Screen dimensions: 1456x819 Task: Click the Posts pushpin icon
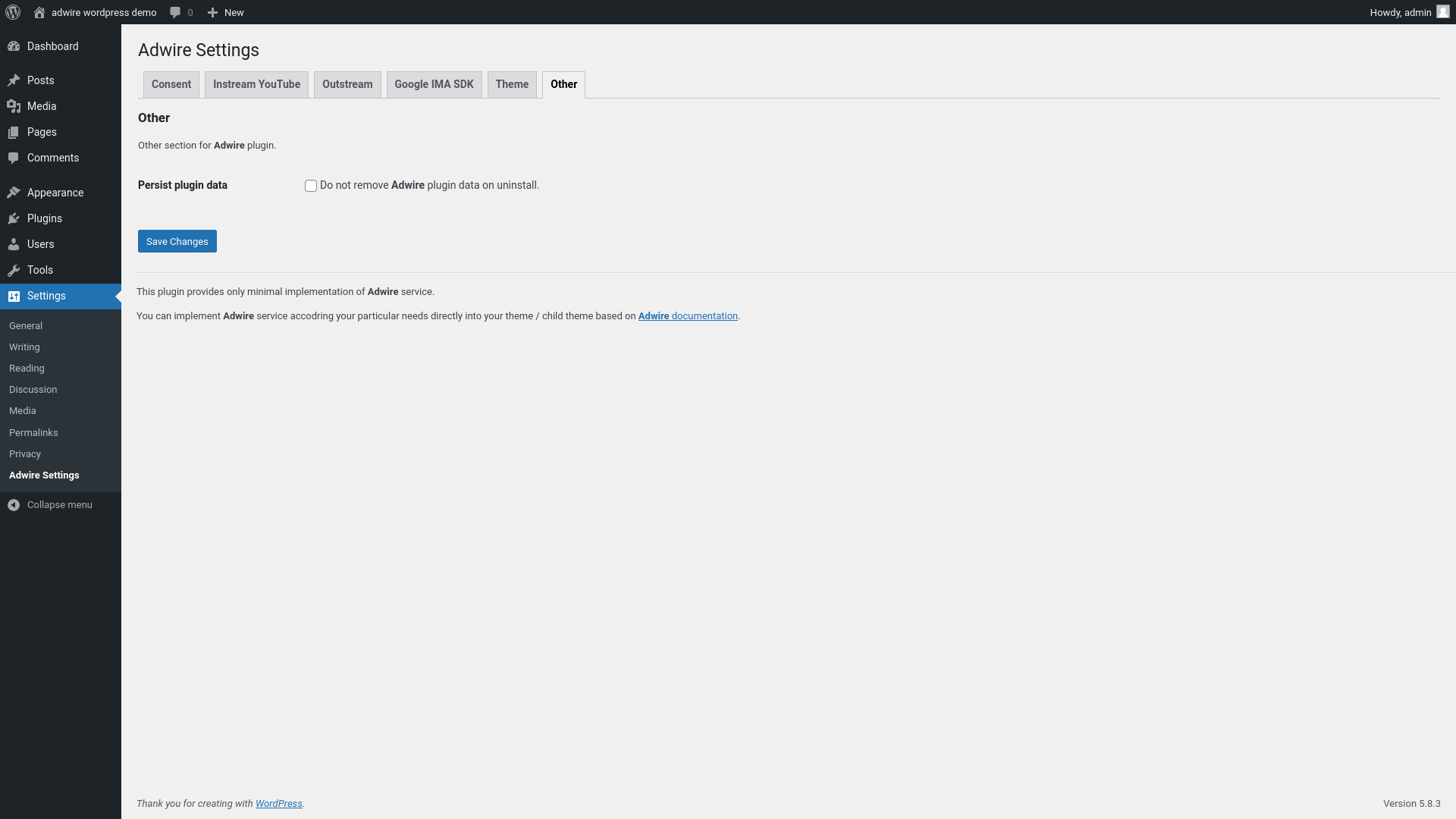coord(14,80)
